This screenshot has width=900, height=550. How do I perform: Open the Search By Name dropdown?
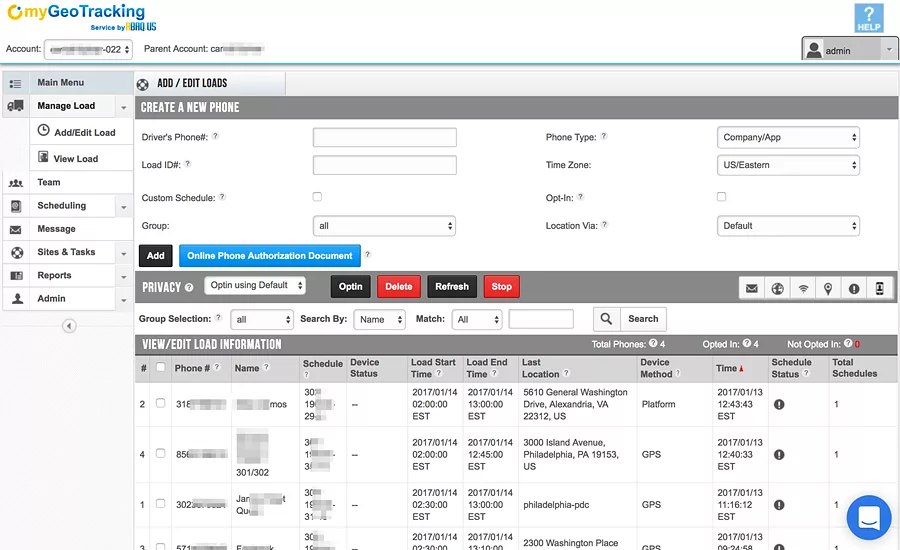(379, 319)
